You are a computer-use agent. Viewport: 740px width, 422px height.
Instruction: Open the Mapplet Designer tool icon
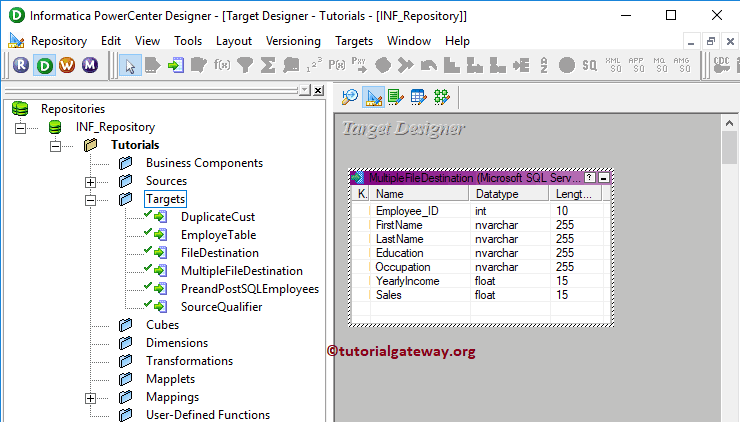[x=419, y=97]
